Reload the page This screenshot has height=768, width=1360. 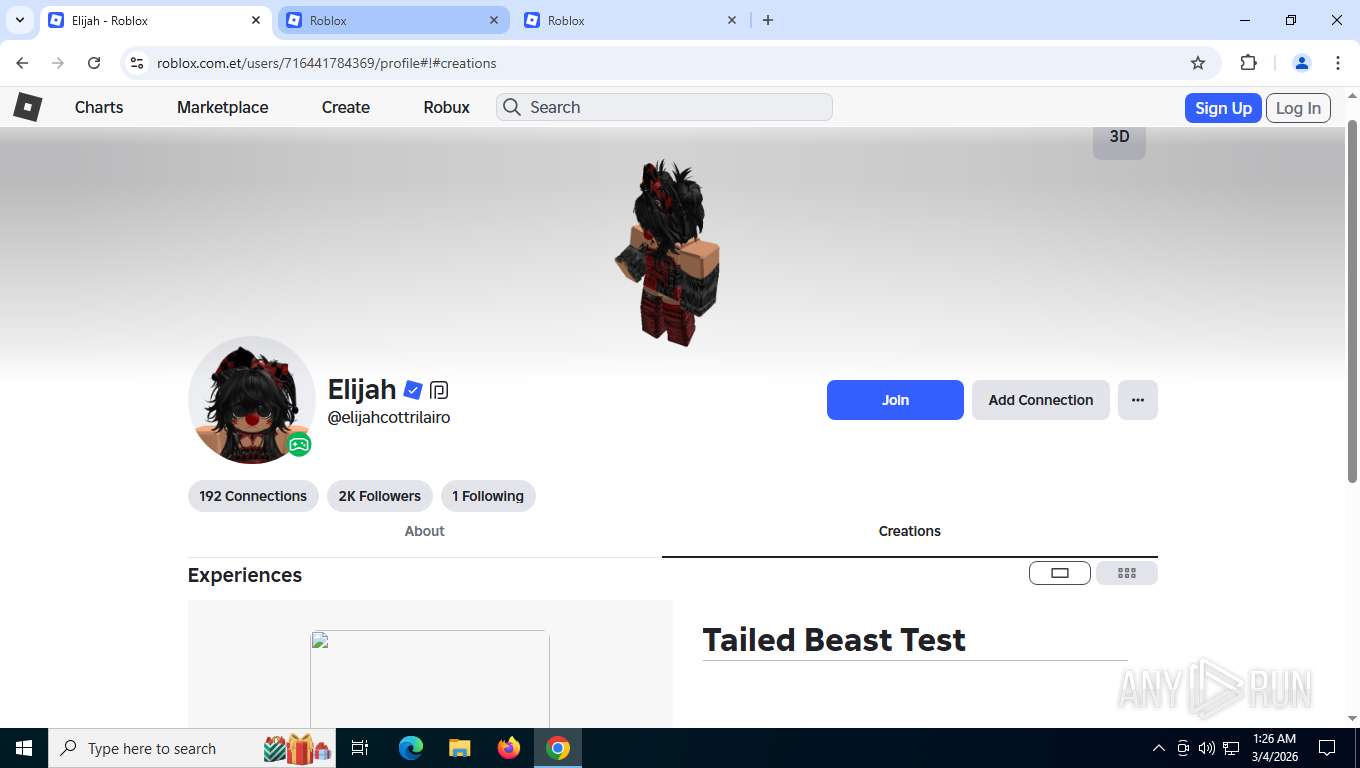(94, 63)
